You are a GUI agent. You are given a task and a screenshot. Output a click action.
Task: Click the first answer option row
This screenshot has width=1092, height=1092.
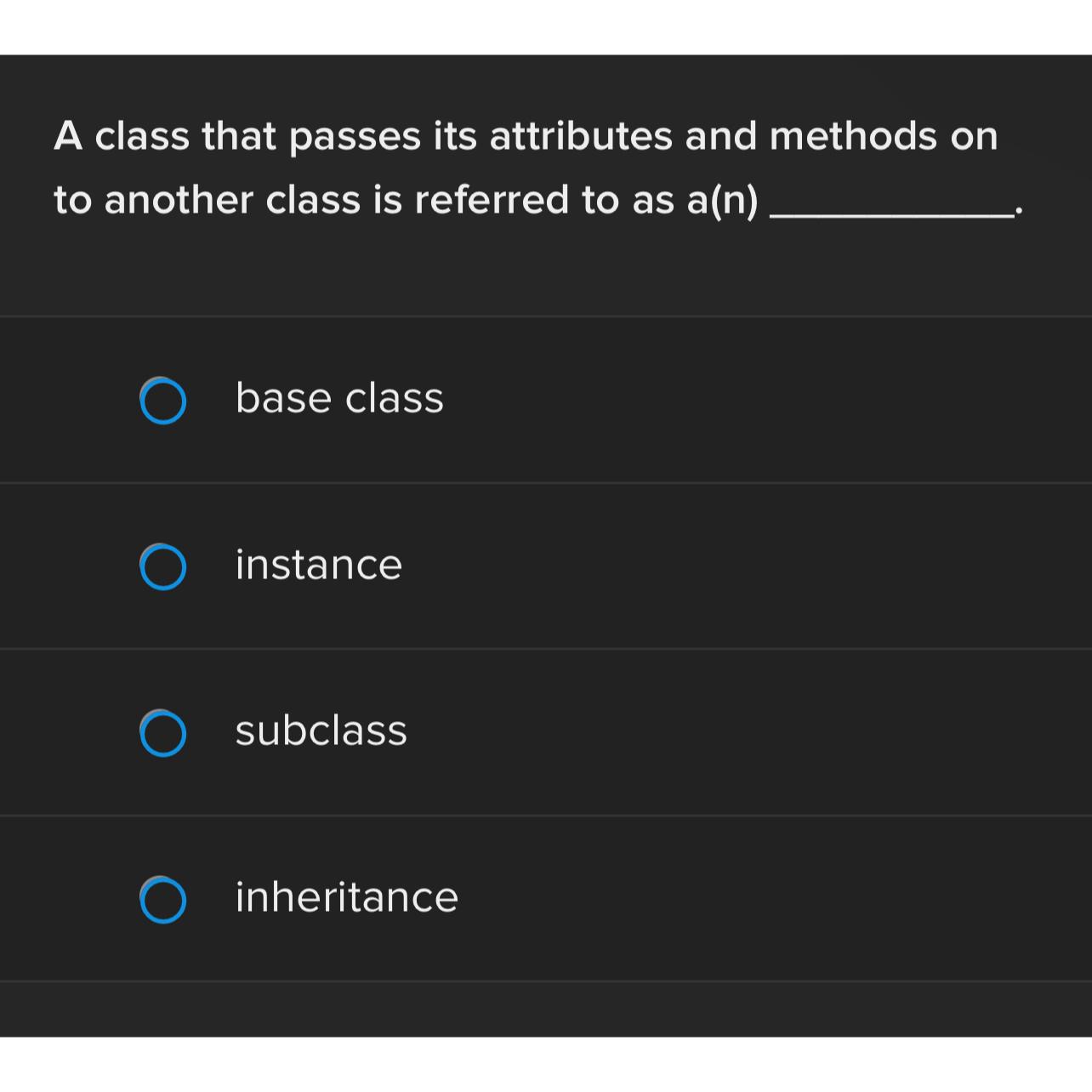tap(544, 400)
